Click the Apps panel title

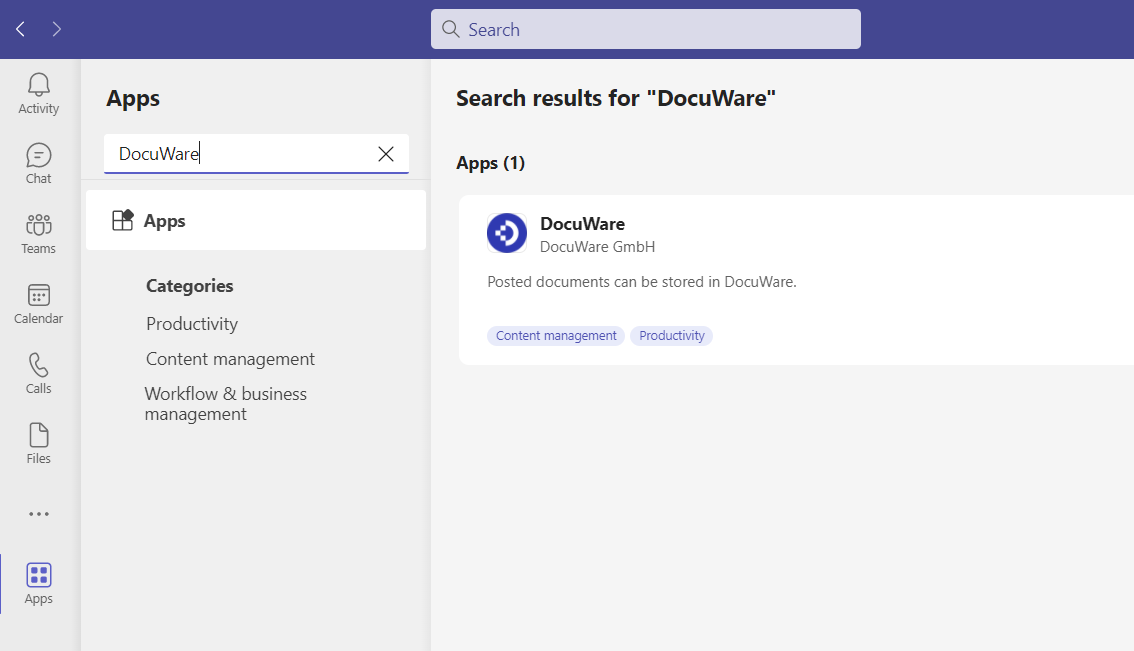[133, 98]
